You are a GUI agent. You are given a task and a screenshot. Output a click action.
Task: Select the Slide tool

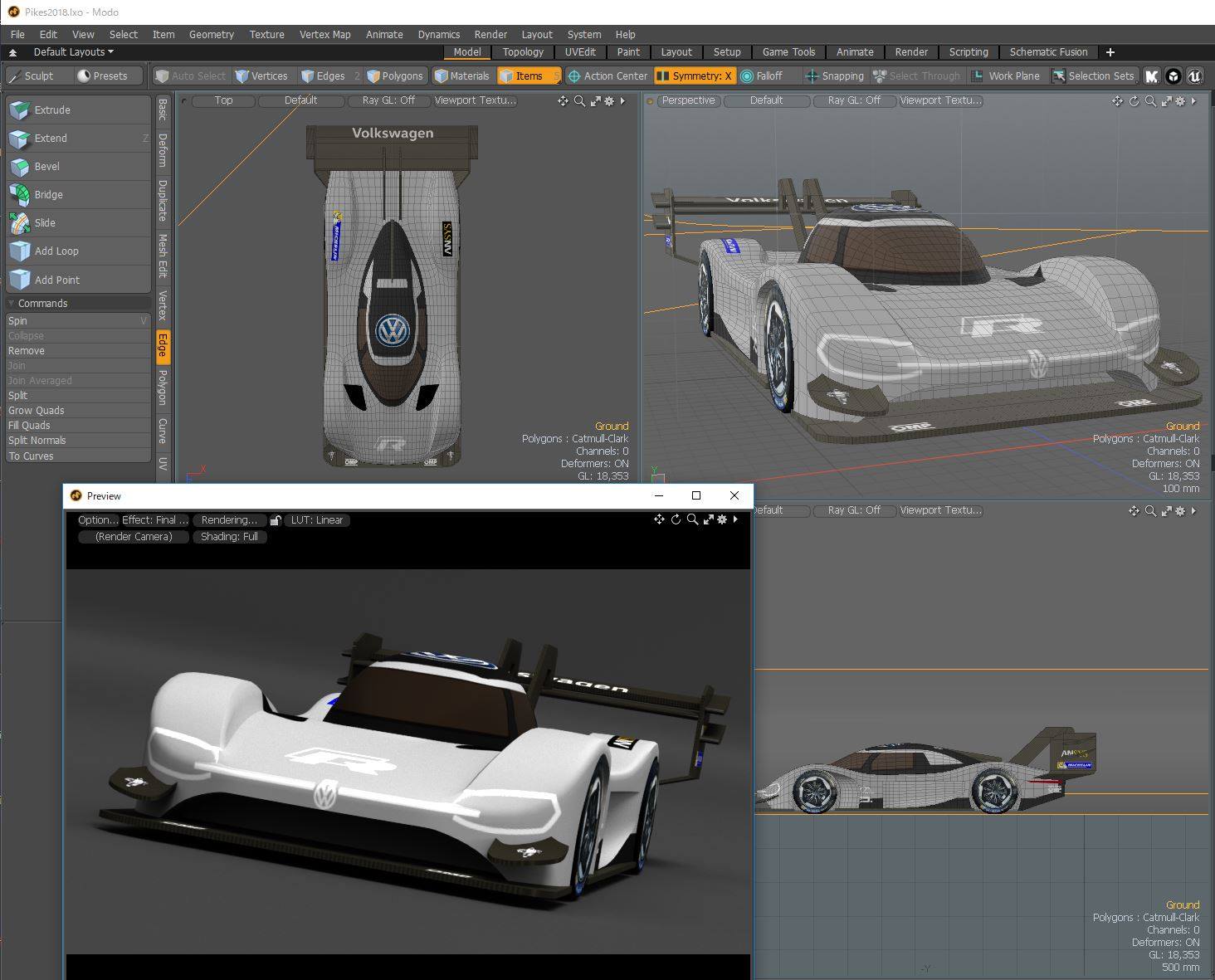point(78,222)
